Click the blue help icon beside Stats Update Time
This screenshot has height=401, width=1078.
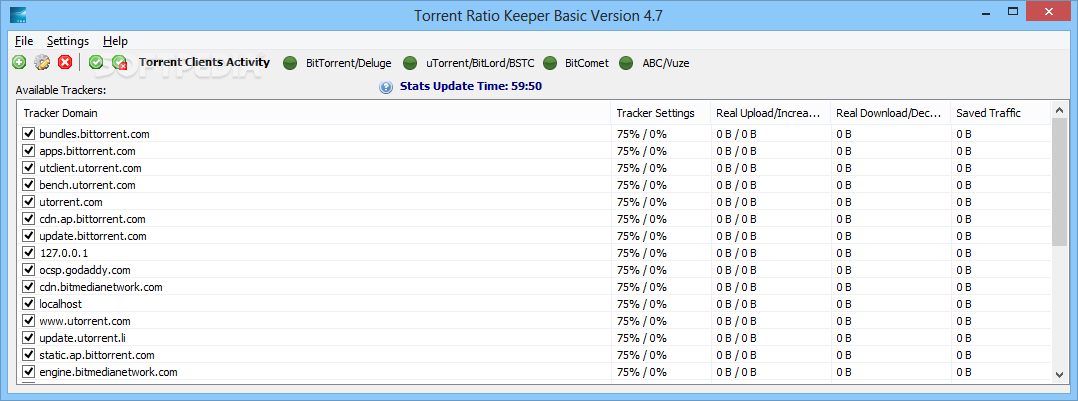click(386, 87)
